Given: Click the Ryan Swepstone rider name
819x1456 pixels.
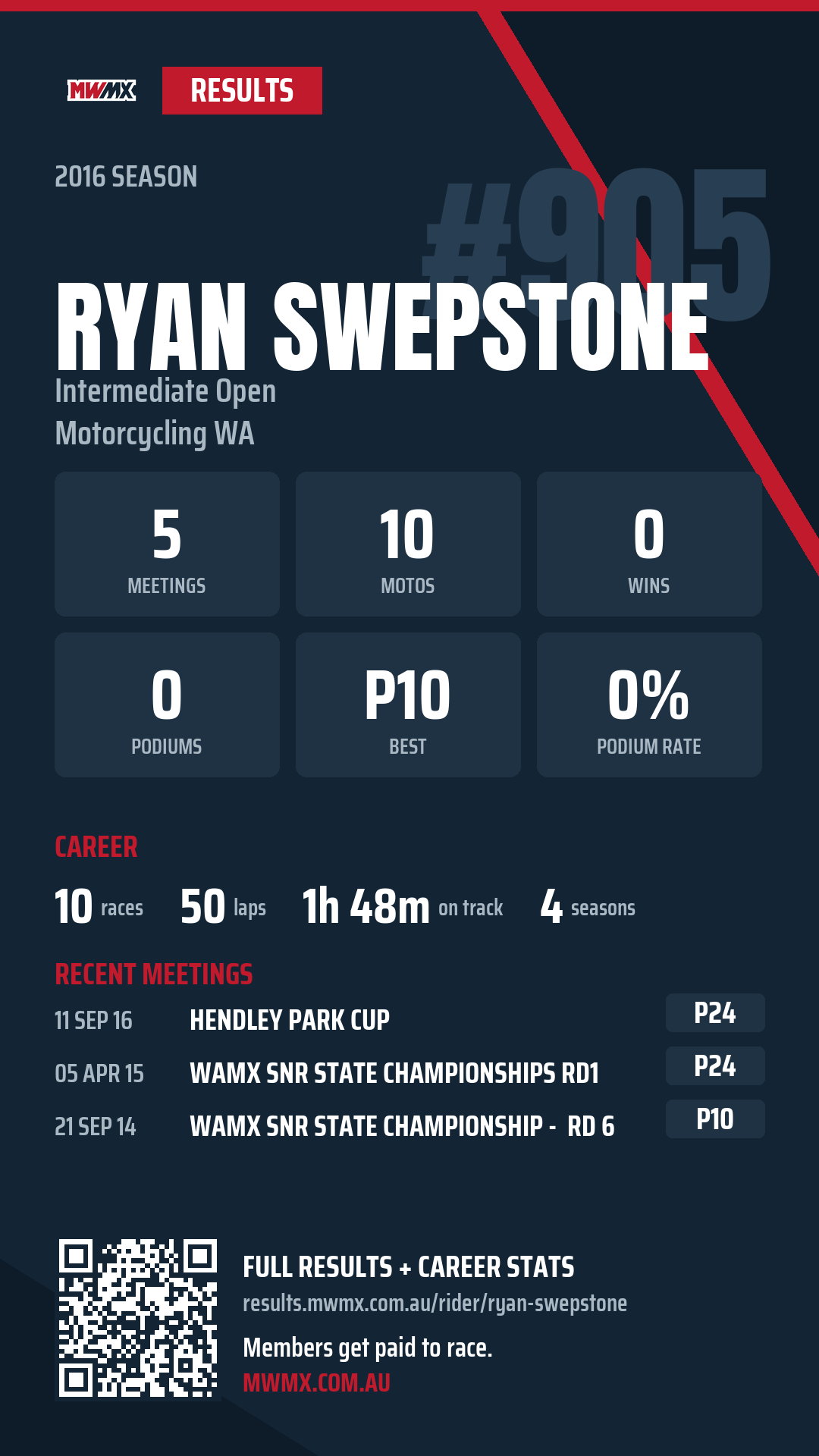Looking at the screenshot, I should pos(382,328).
